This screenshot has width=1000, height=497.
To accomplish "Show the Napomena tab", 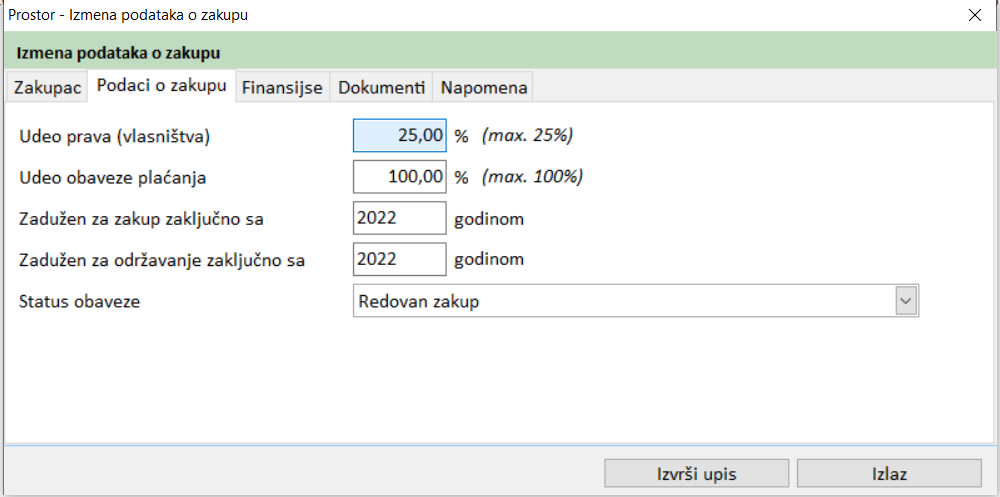I will pos(483,88).
